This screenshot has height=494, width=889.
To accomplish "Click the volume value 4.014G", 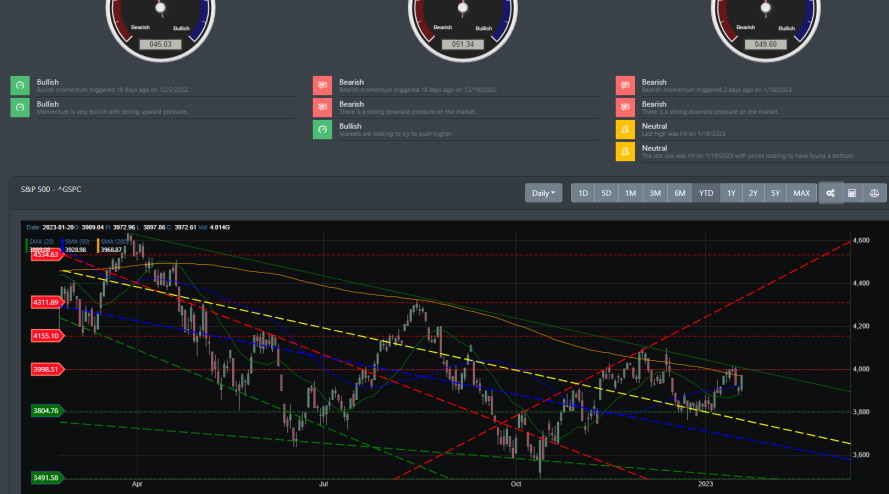I will pos(220,227).
